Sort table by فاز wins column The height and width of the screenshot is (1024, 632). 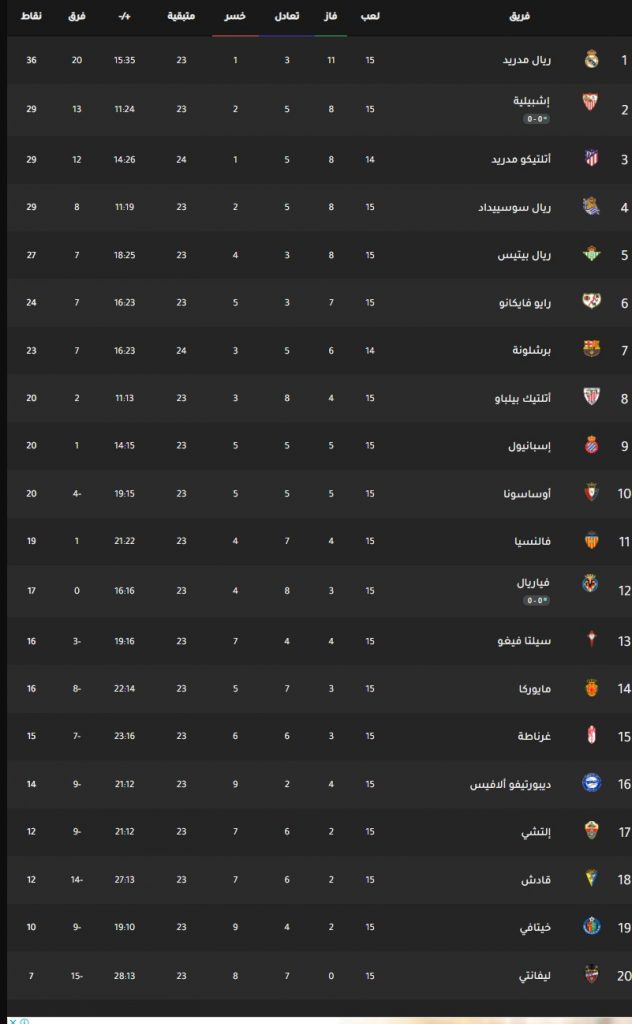pos(330,16)
